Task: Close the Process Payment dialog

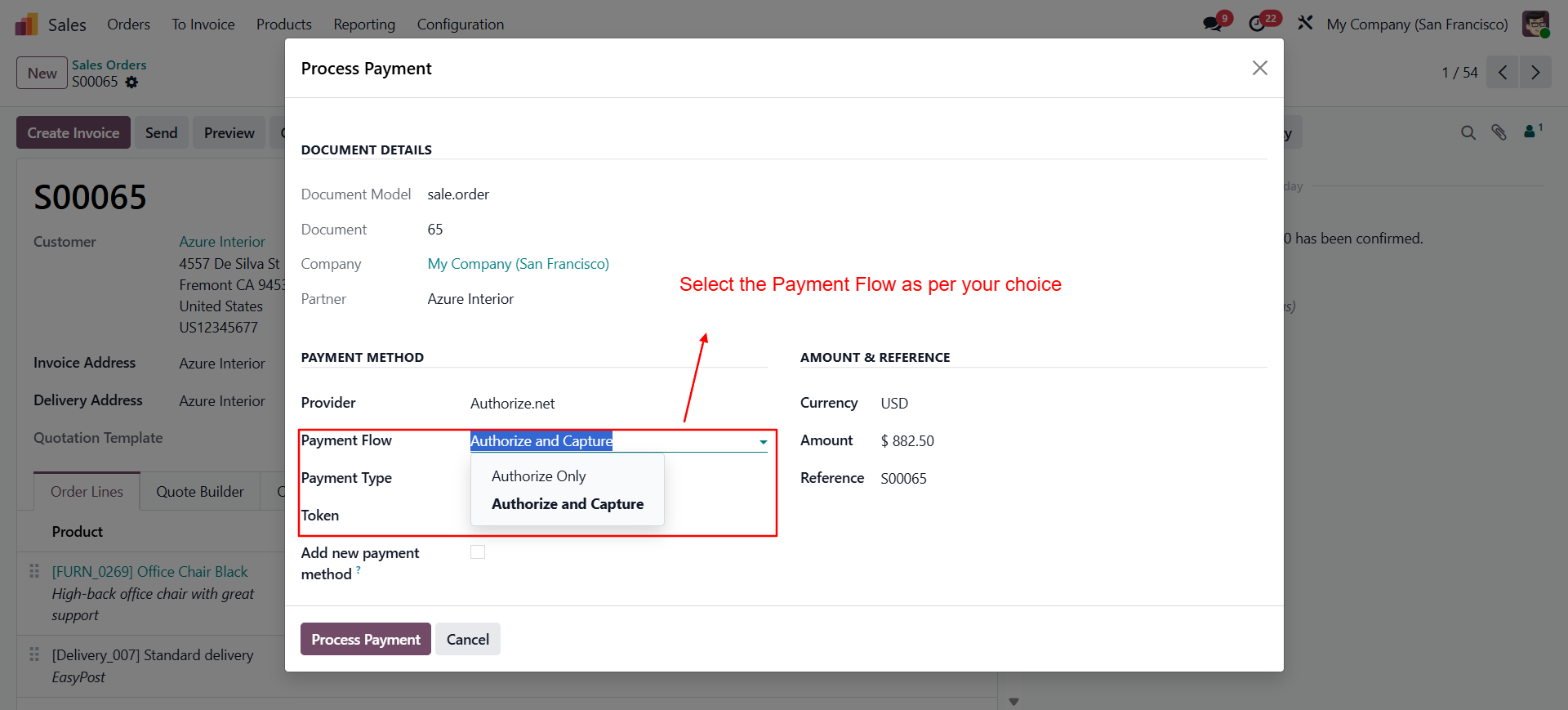Action: tap(1260, 68)
